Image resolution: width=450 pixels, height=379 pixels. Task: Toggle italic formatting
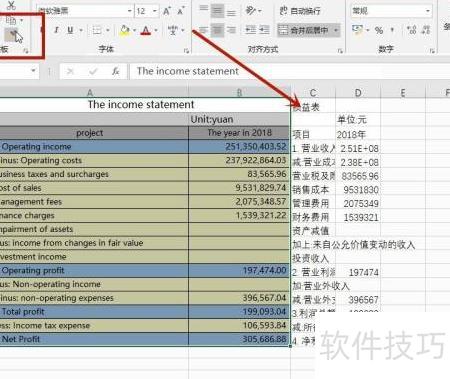(56, 30)
